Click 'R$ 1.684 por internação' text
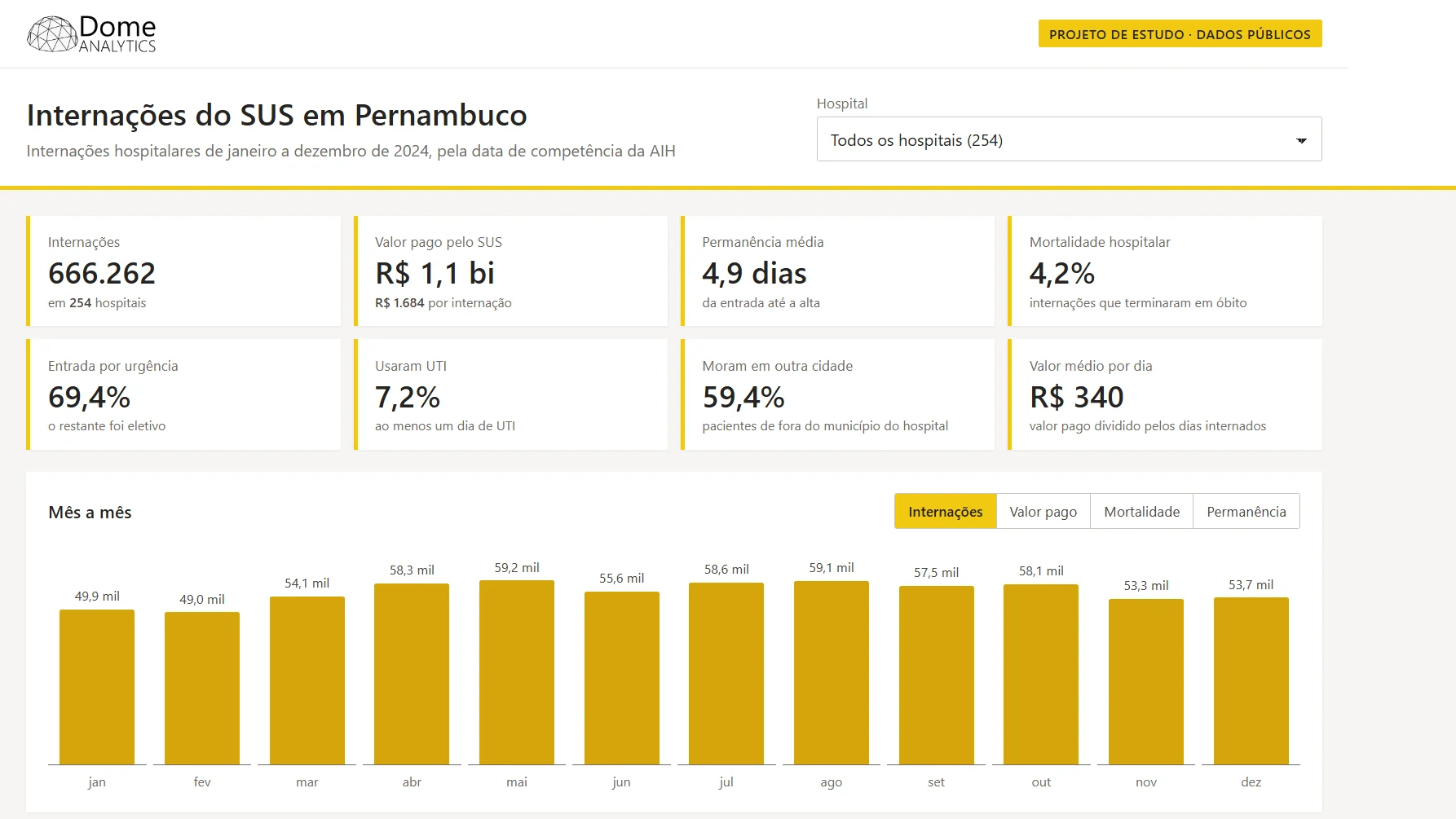 [x=443, y=302]
